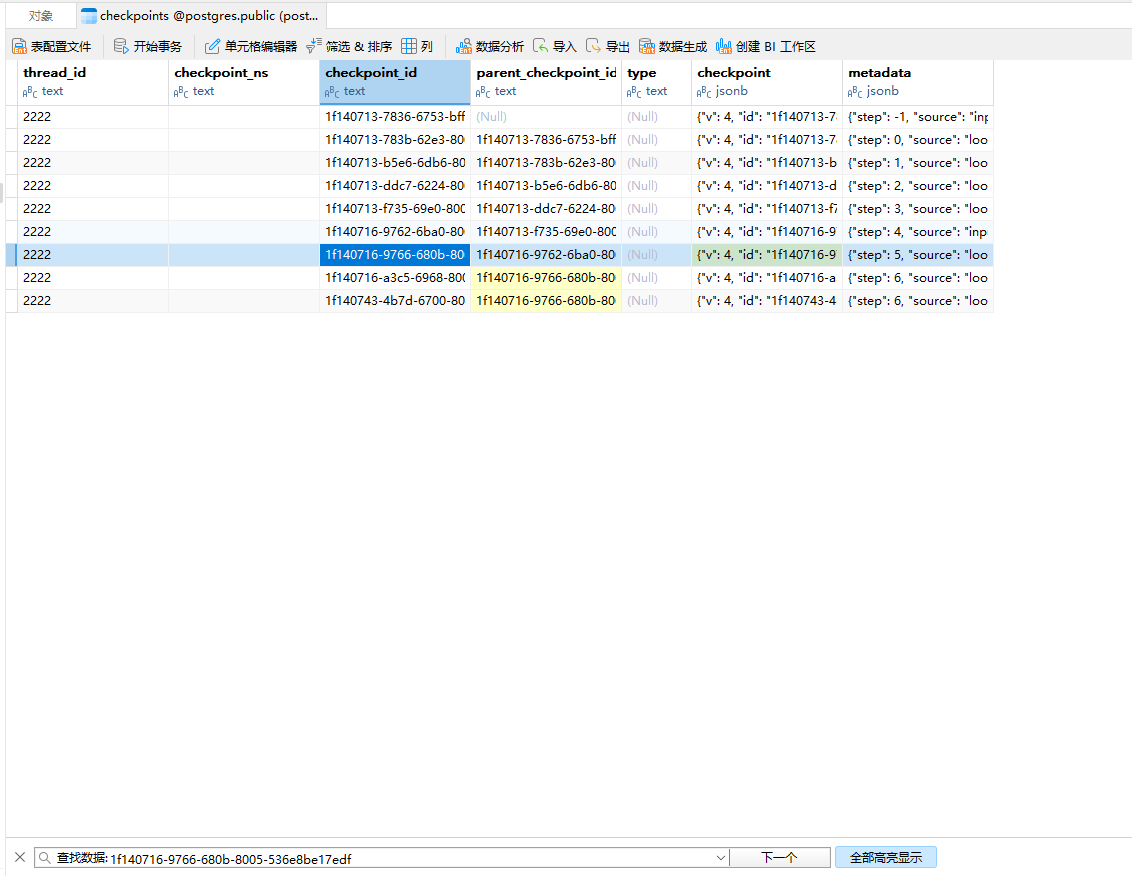Click the 导入 import icon
The image size is (1132, 876).
[x=540, y=47]
